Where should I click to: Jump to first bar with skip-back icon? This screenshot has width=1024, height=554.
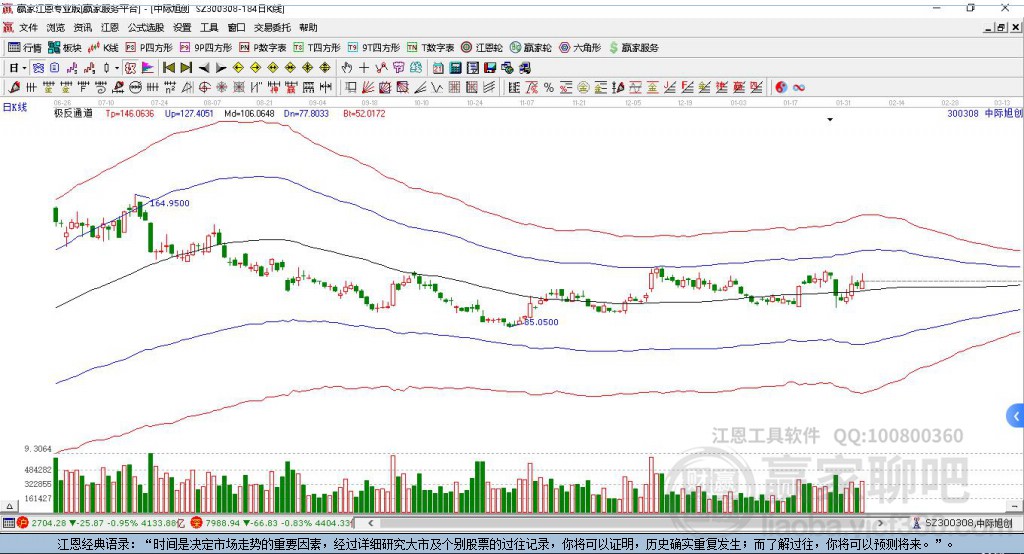[168, 68]
